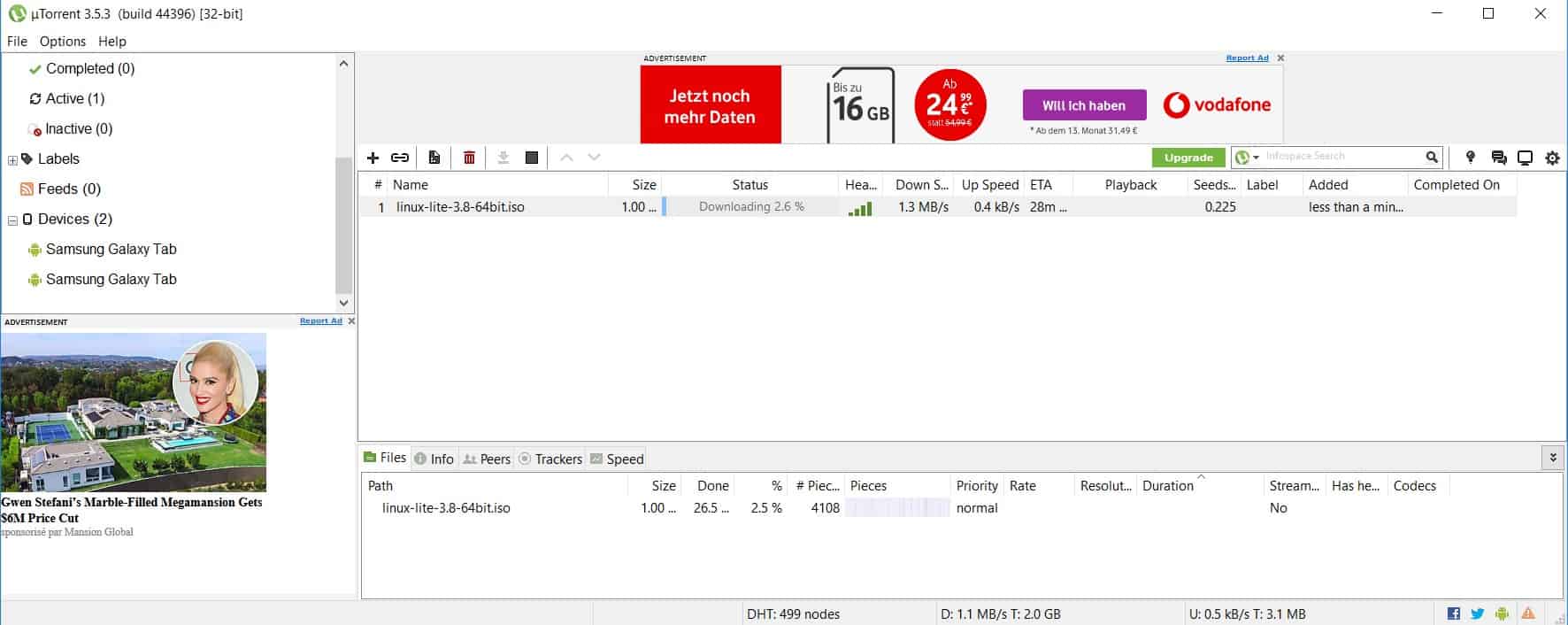Switch to the Trackers tab
Screen dimensions: 1568x625
coord(550,459)
